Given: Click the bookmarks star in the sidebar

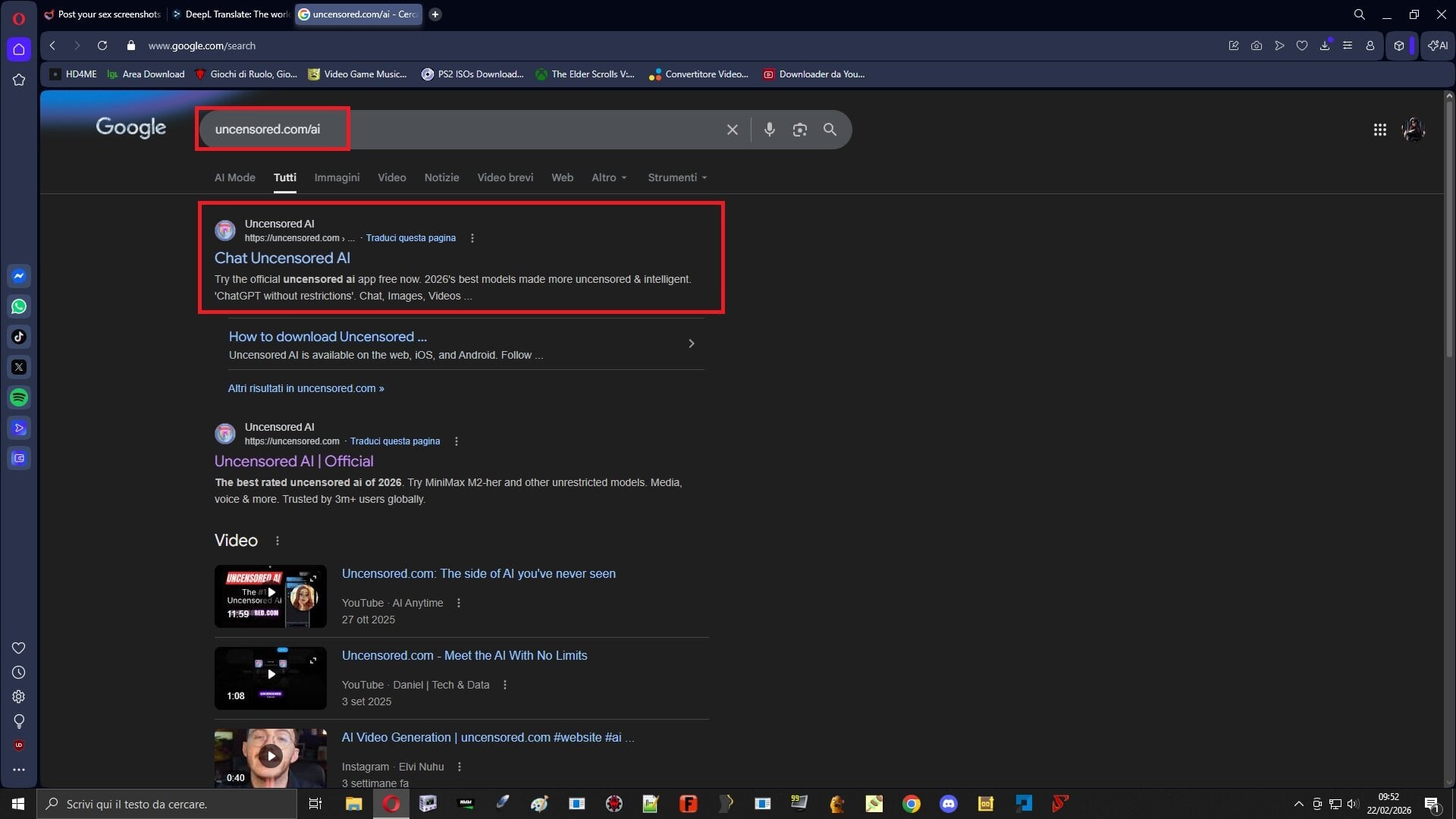Looking at the screenshot, I should pos(19,80).
